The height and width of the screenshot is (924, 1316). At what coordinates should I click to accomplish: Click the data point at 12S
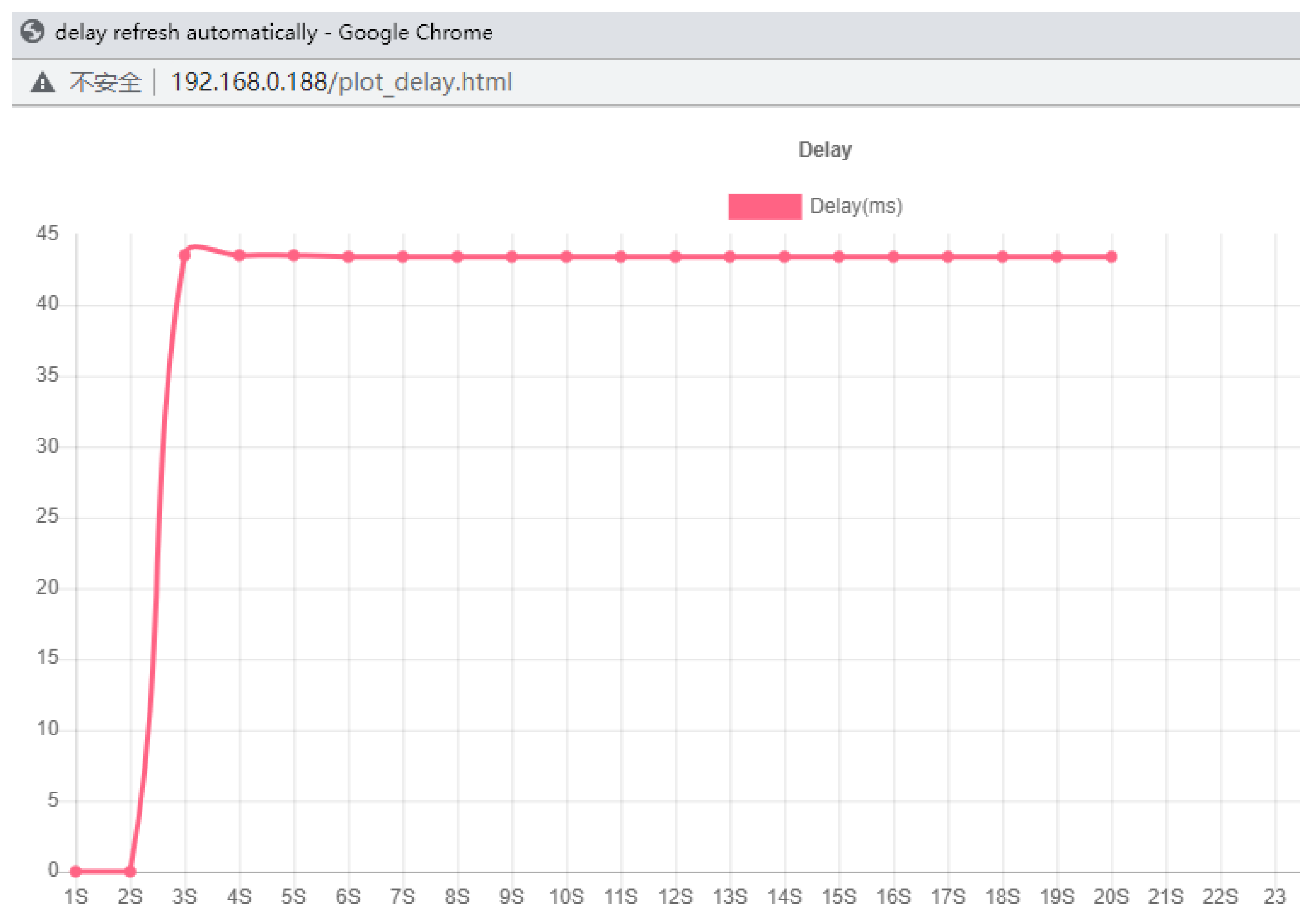[x=675, y=257]
